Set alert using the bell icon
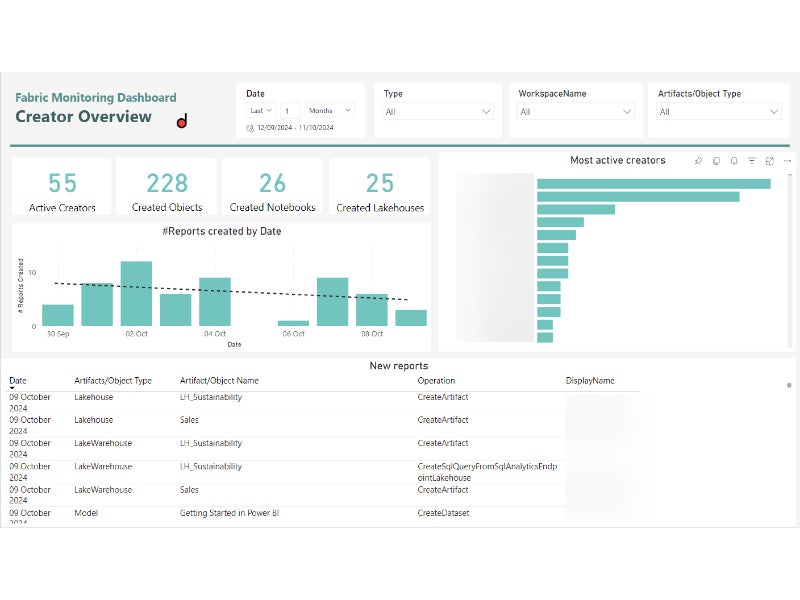Viewport: 800px width, 600px height. [734, 160]
